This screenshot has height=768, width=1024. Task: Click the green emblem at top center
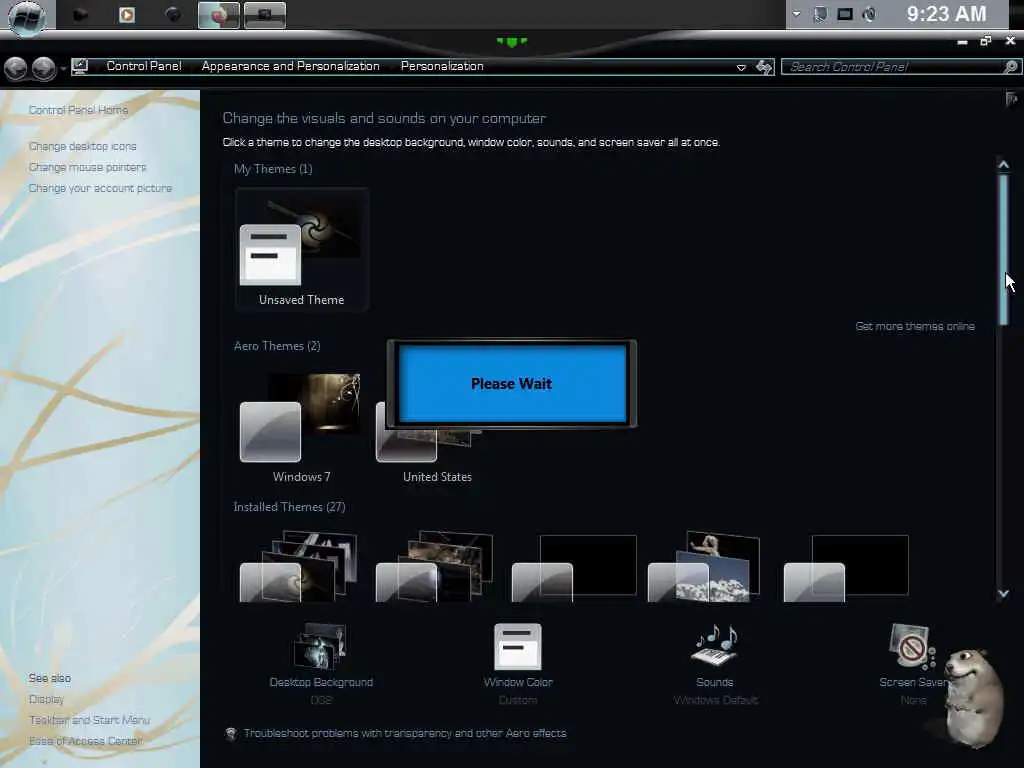[512, 42]
